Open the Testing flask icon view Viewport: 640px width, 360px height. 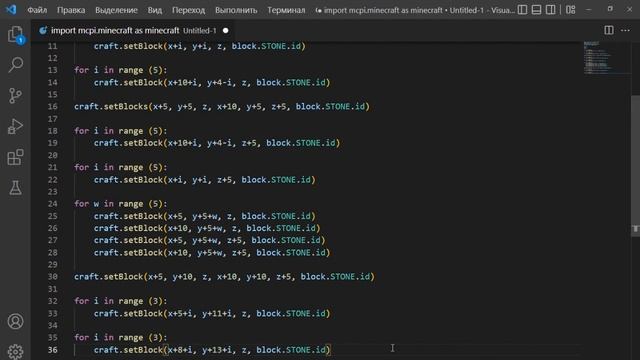16,188
